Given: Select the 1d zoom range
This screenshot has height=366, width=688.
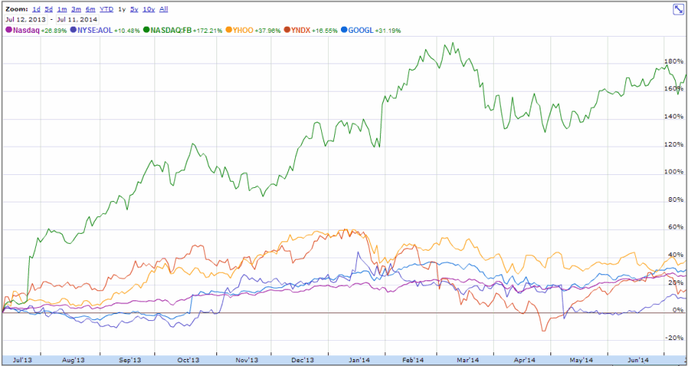Looking at the screenshot, I should coord(36,9).
